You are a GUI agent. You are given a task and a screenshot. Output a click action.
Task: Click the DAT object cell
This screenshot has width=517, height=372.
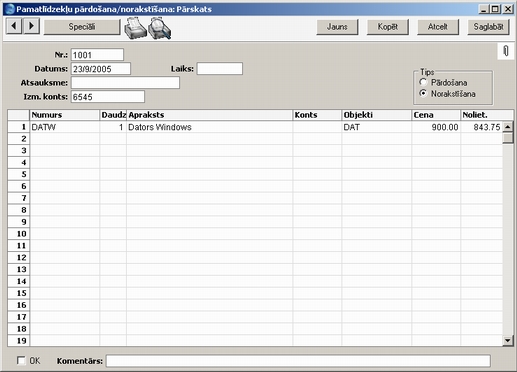tap(377, 127)
